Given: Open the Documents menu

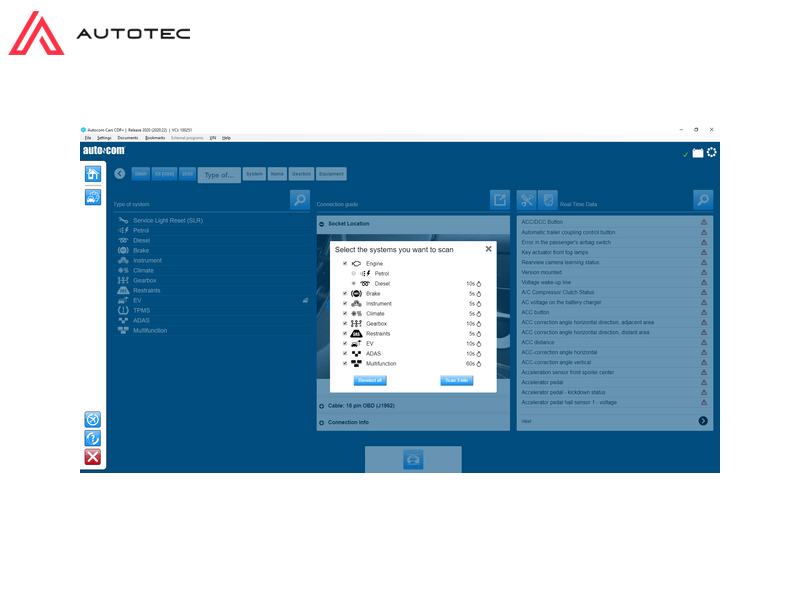Looking at the screenshot, I should [x=128, y=138].
